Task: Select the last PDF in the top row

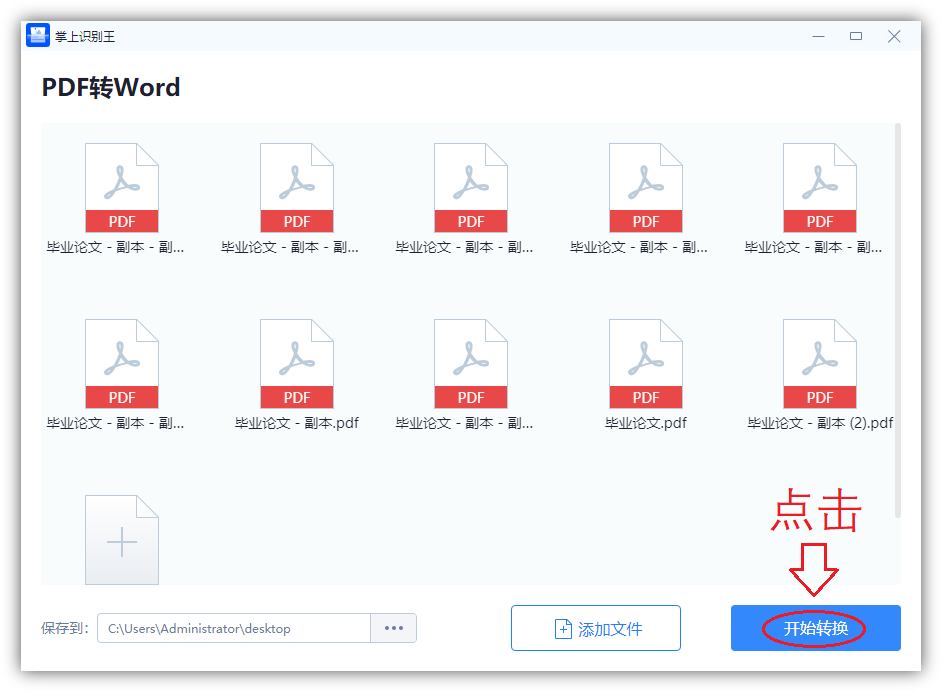Action: 820,188
